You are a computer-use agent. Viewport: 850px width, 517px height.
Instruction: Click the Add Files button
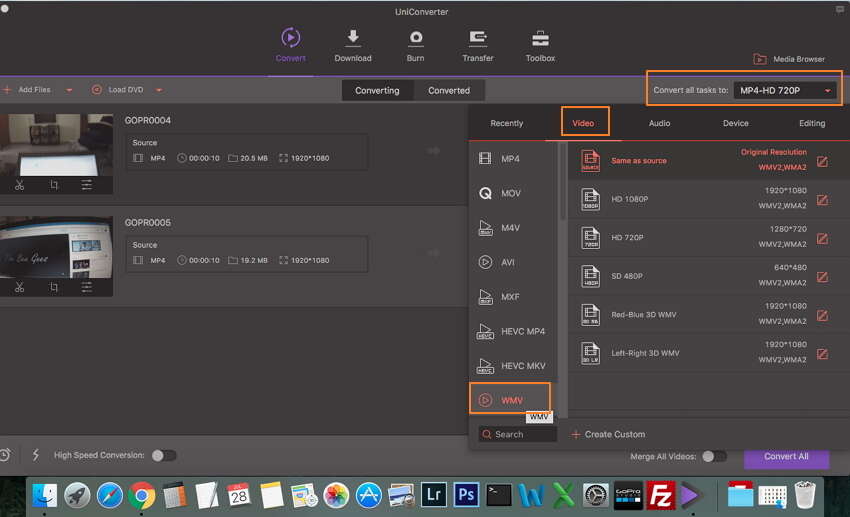(27, 90)
